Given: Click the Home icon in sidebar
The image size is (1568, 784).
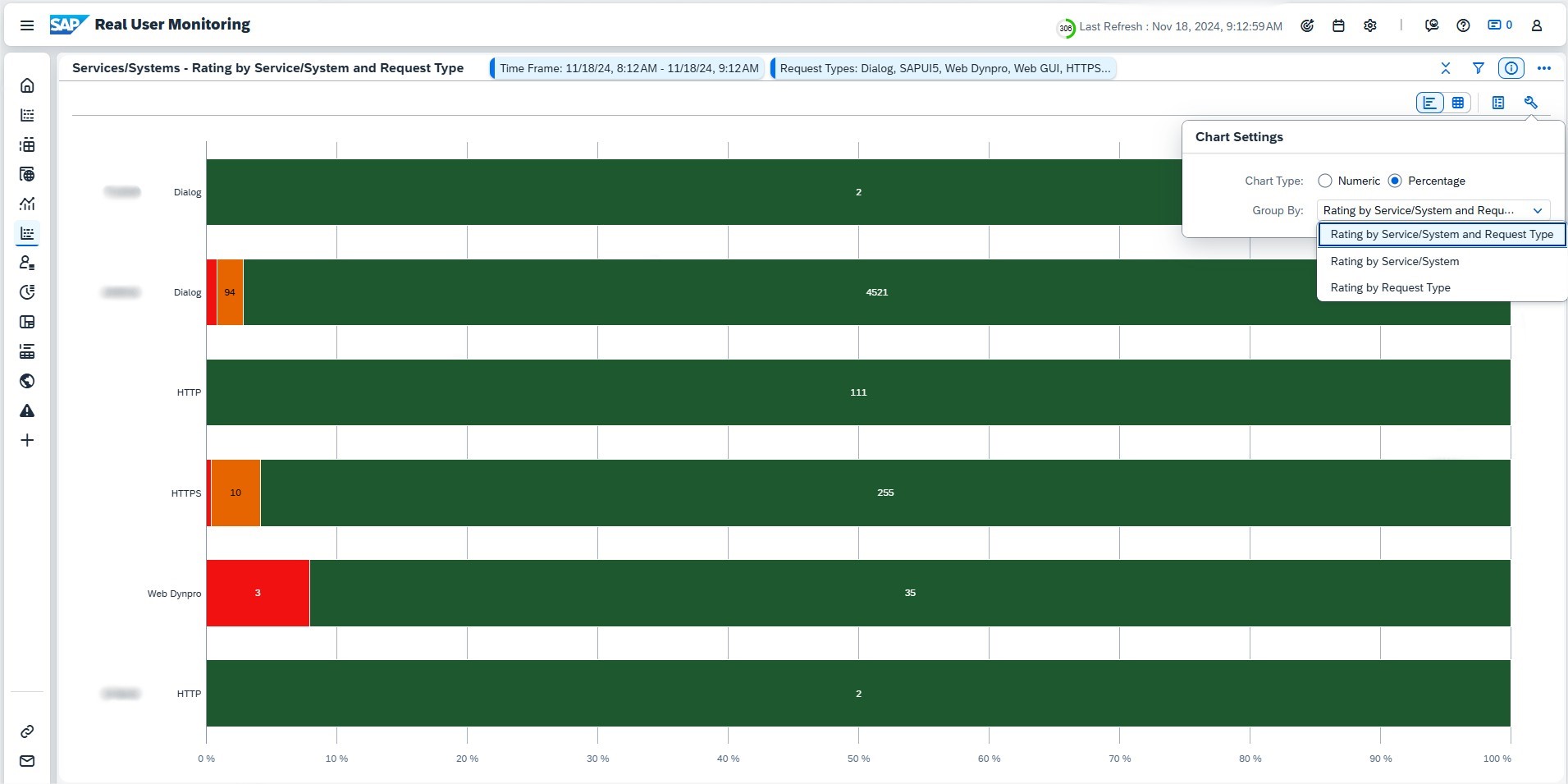Looking at the screenshot, I should click(27, 85).
